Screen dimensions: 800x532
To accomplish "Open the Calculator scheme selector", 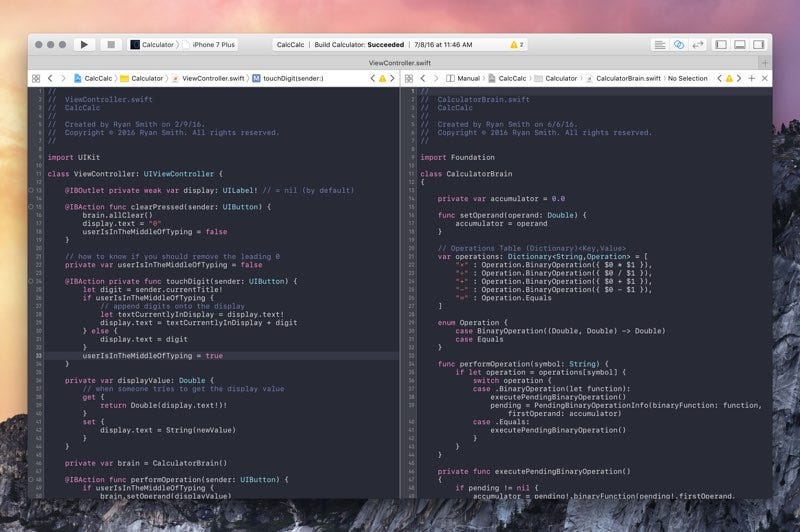I will coord(153,44).
